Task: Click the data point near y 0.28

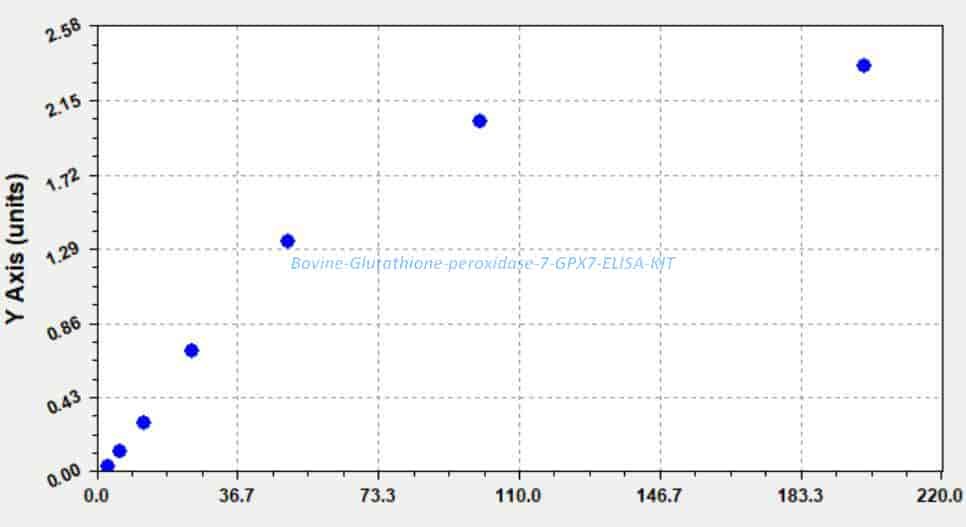Action: (143, 422)
